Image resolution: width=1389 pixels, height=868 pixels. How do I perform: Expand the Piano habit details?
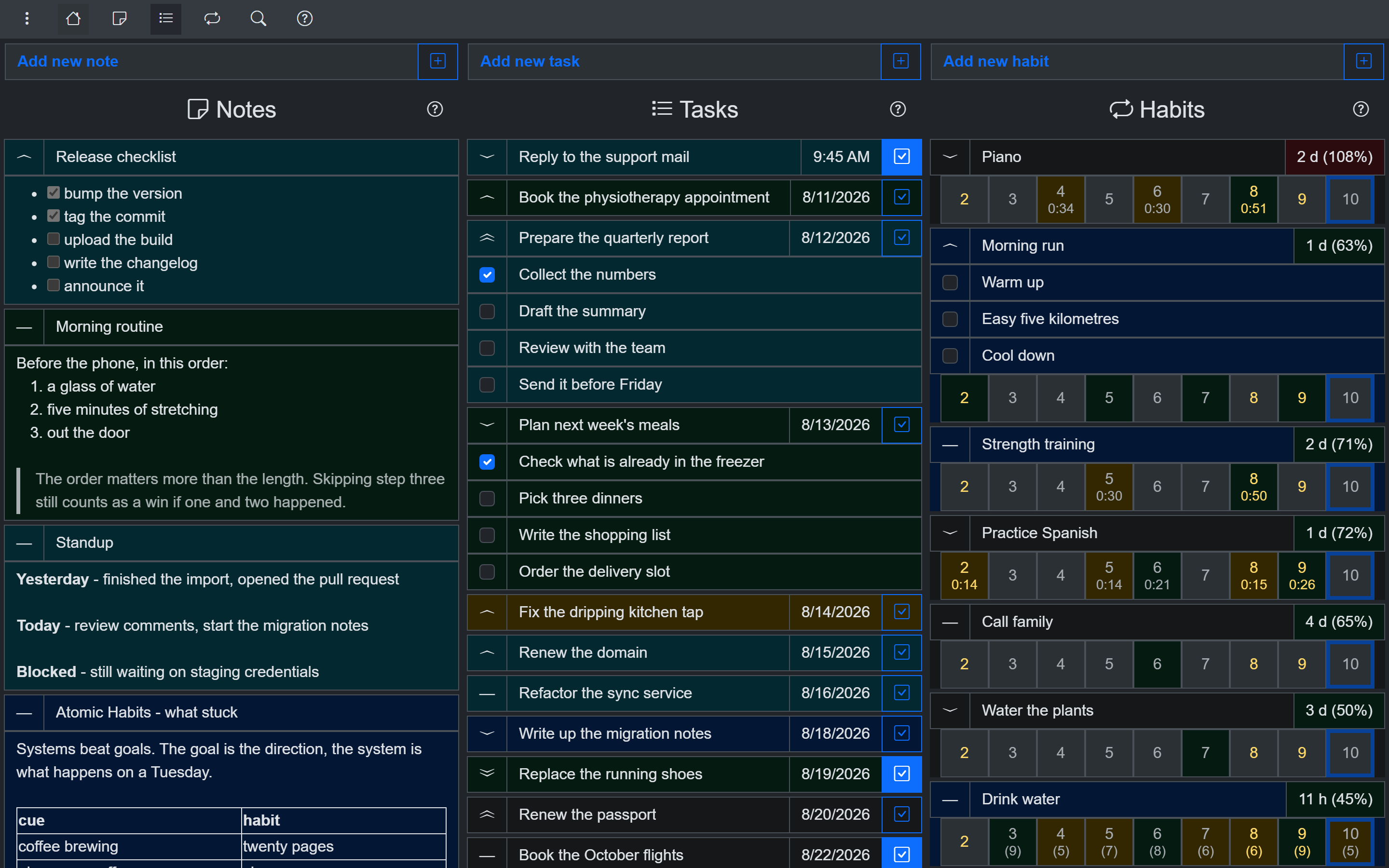(950, 157)
